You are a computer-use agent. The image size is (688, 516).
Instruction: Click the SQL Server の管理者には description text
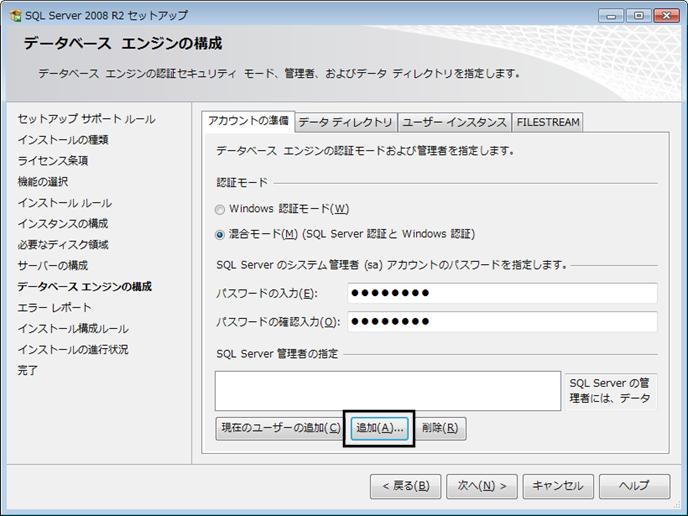610,391
